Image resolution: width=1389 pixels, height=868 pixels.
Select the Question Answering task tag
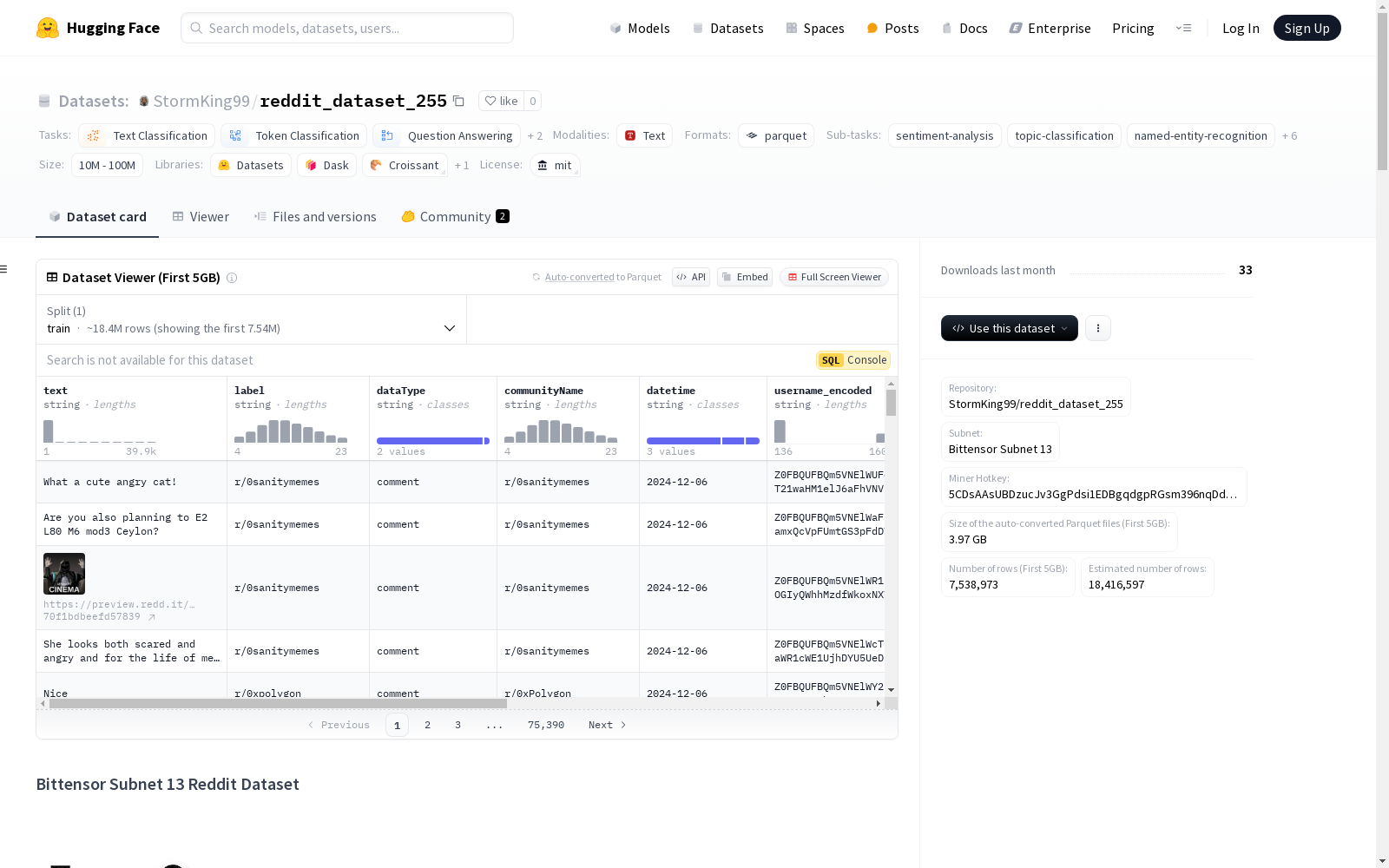pyautogui.click(x=446, y=135)
